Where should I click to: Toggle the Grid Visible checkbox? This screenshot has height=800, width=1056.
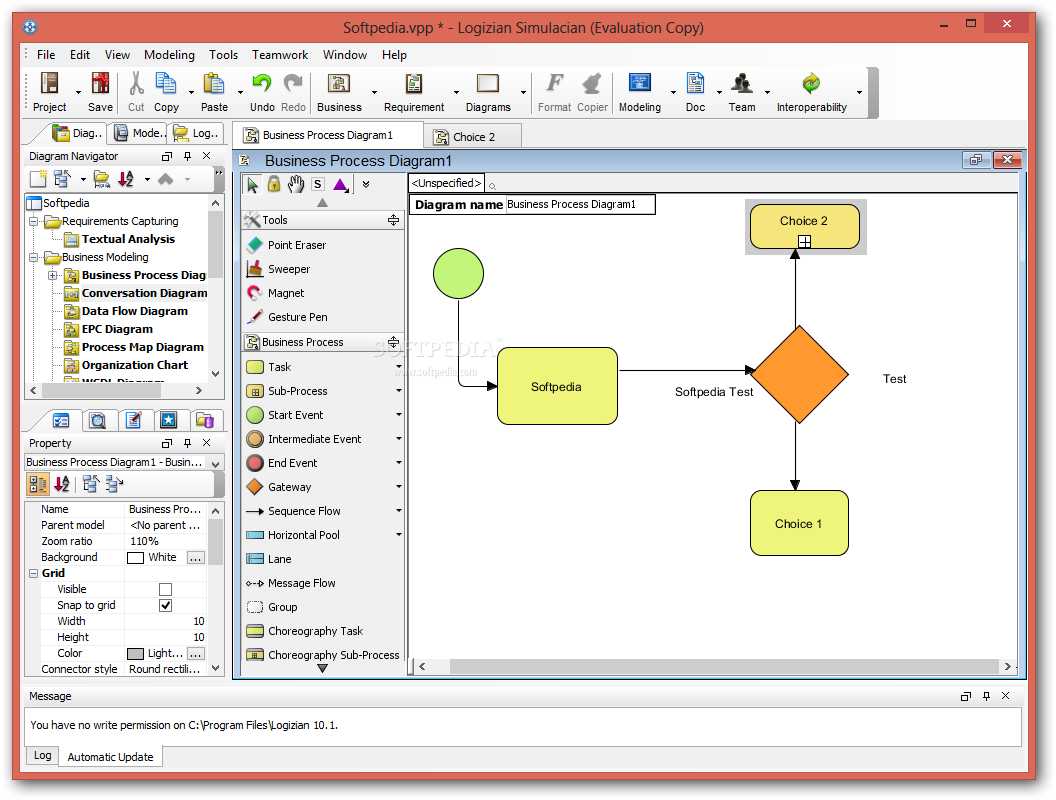pos(165,589)
